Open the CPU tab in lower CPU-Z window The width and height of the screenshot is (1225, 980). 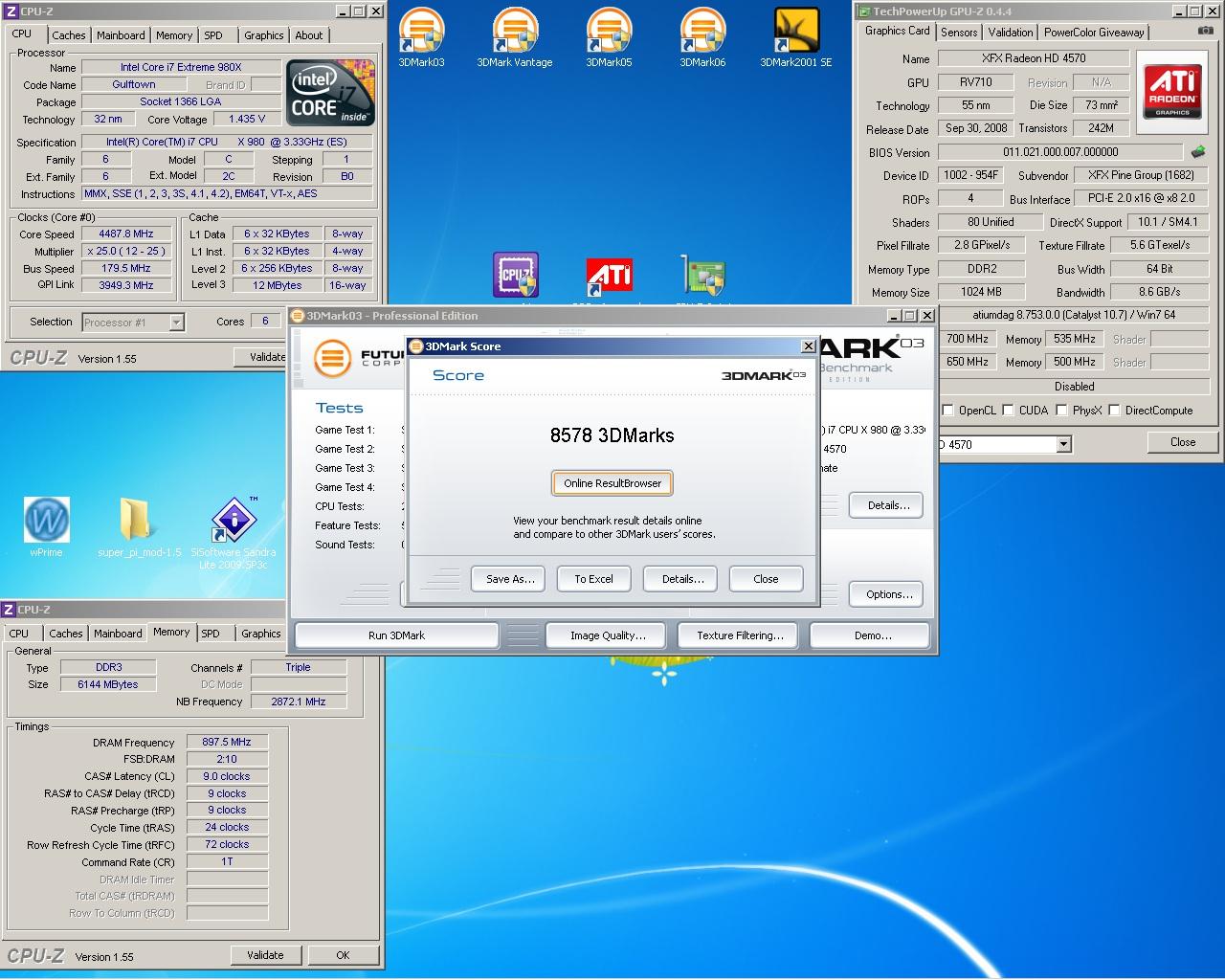[19, 634]
